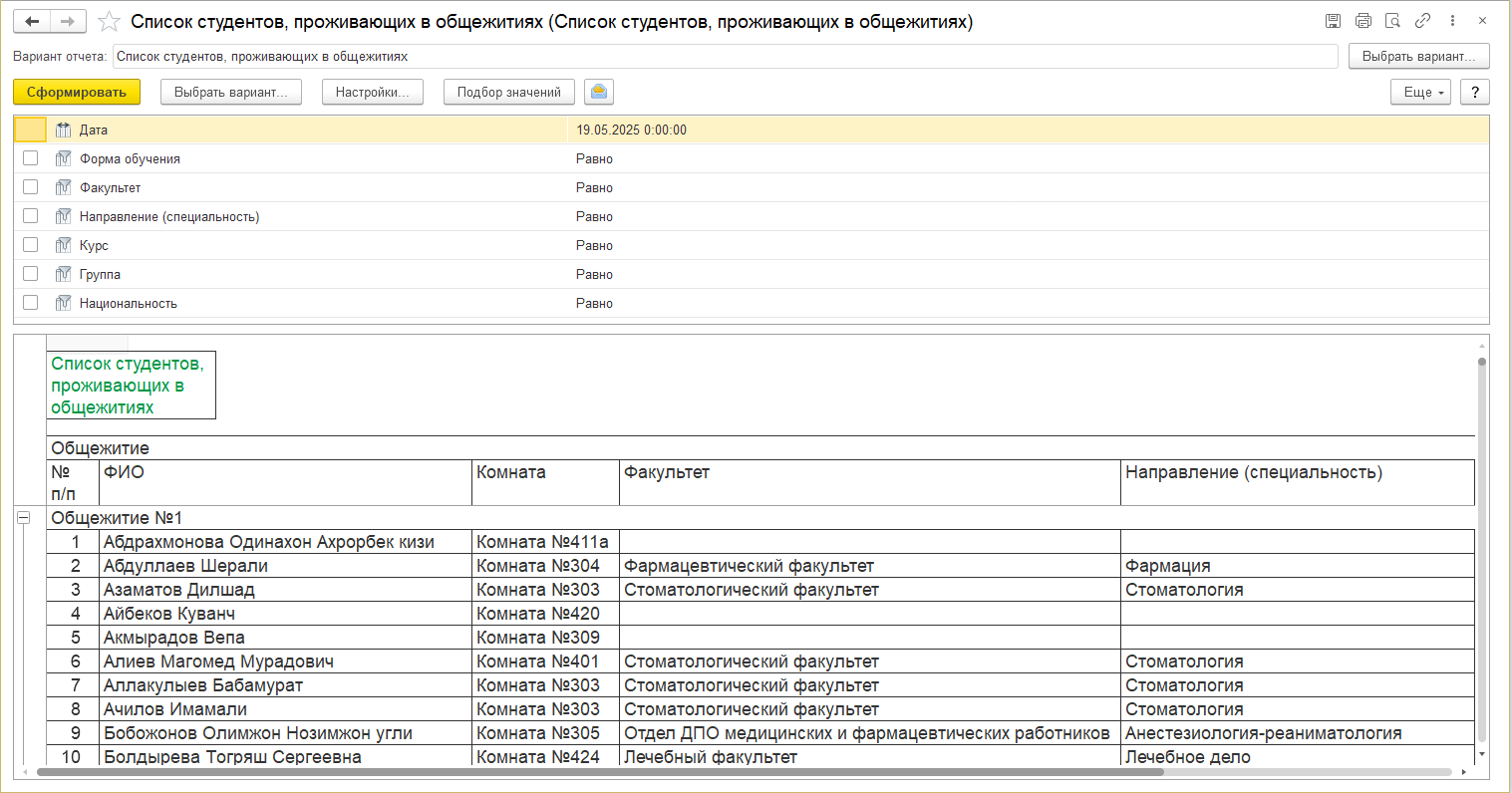Select cell Айбеков Куванч
The image size is (1512, 793).
pos(286,614)
